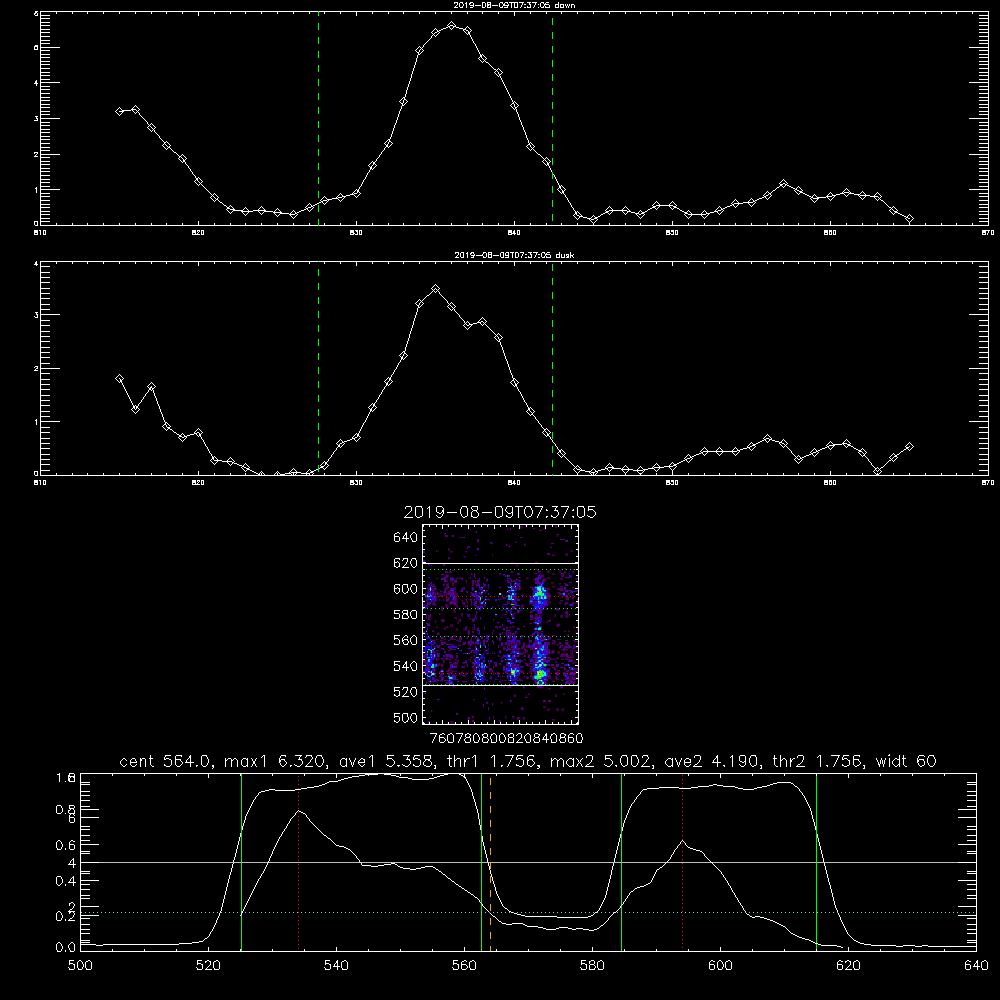Click bottom plot y-axis label '0.0'

[x=66, y=948]
